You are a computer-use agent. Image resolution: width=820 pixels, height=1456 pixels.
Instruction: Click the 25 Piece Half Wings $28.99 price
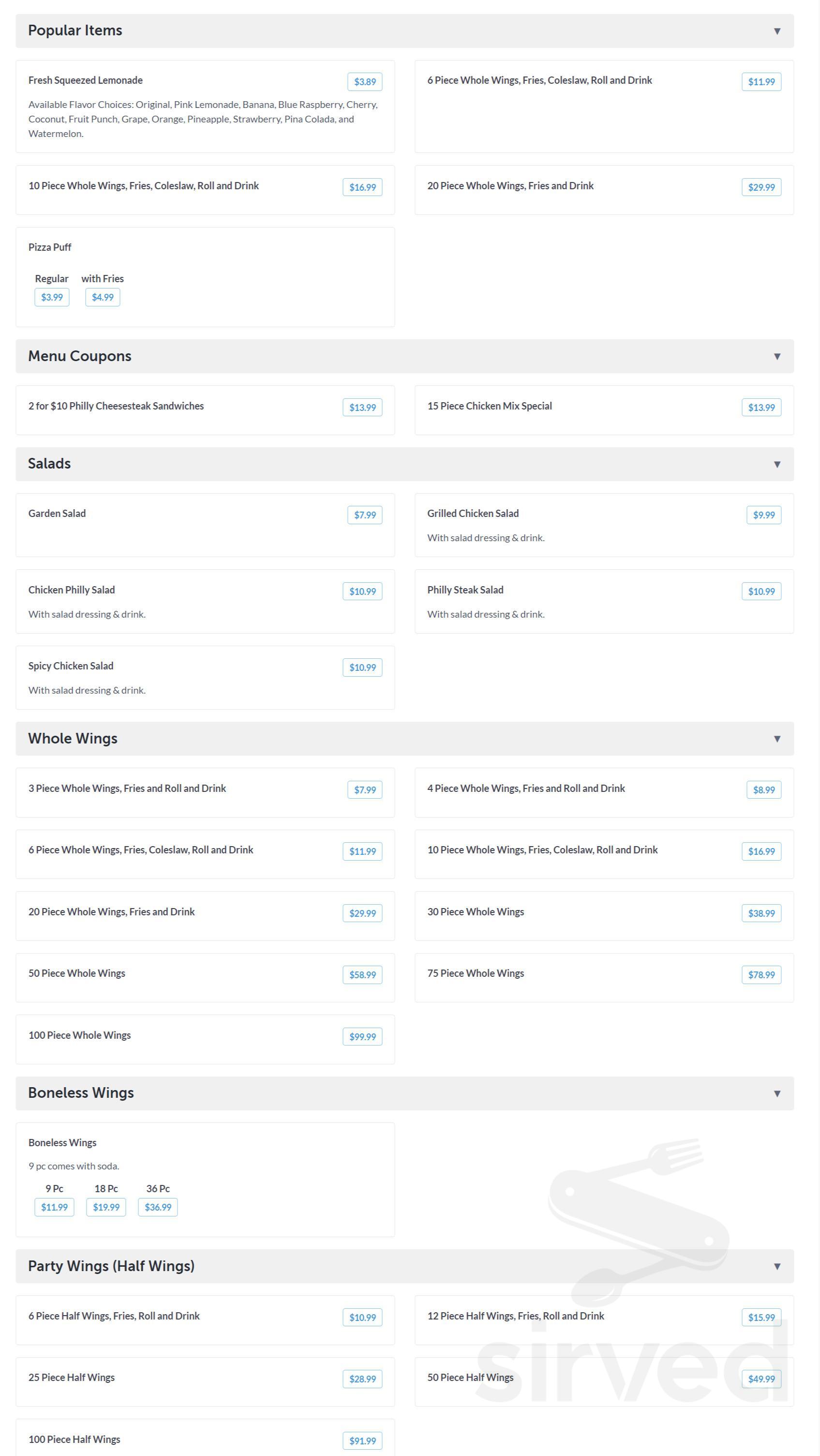pyautogui.click(x=362, y=1379)
